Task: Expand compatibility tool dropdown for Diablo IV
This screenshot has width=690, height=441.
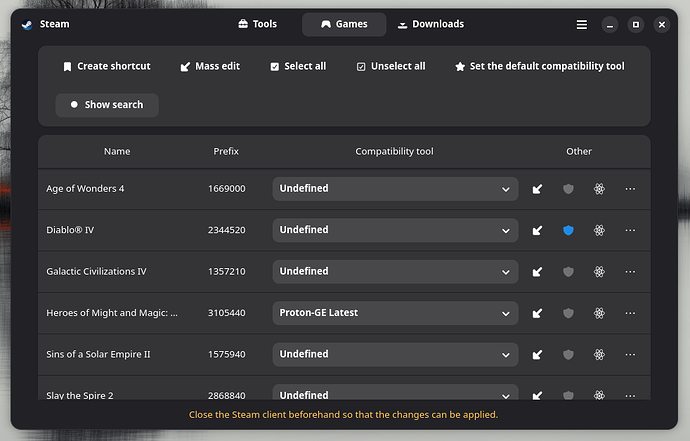Action: point(395,230)
